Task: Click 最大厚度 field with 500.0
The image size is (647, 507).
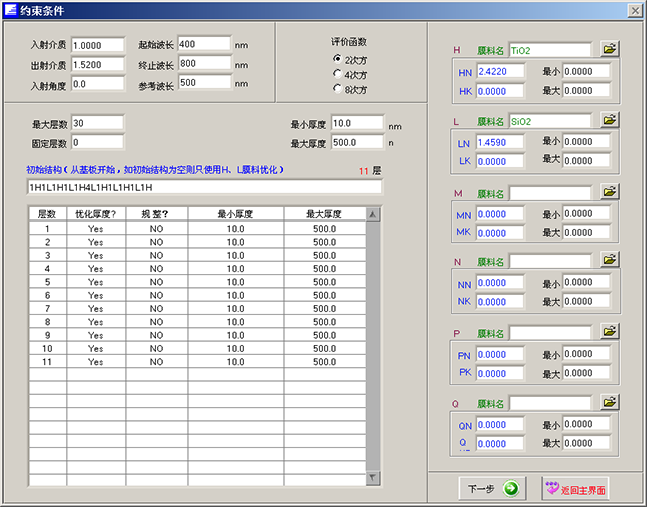Action: [357, 142]
